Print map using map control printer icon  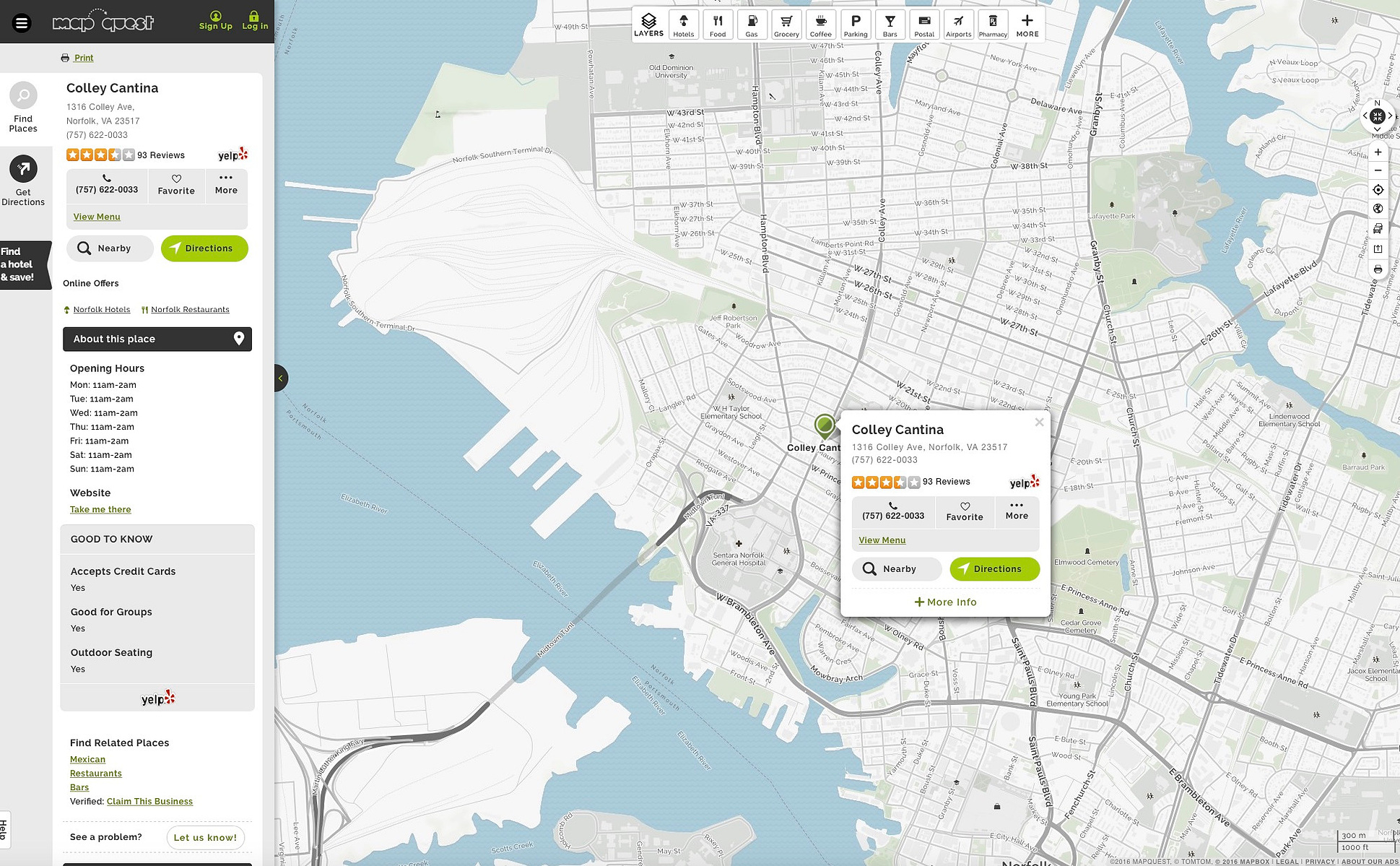click(1378, 269)
